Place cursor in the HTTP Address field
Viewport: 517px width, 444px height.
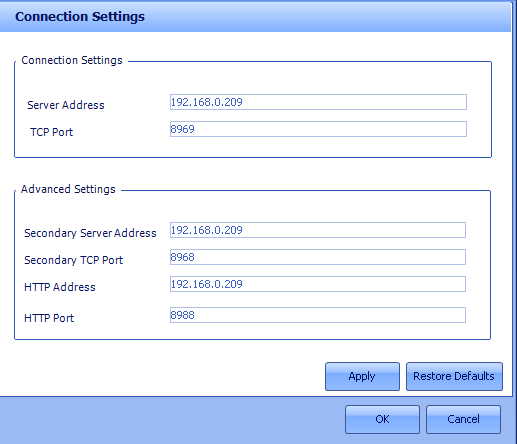318,284
